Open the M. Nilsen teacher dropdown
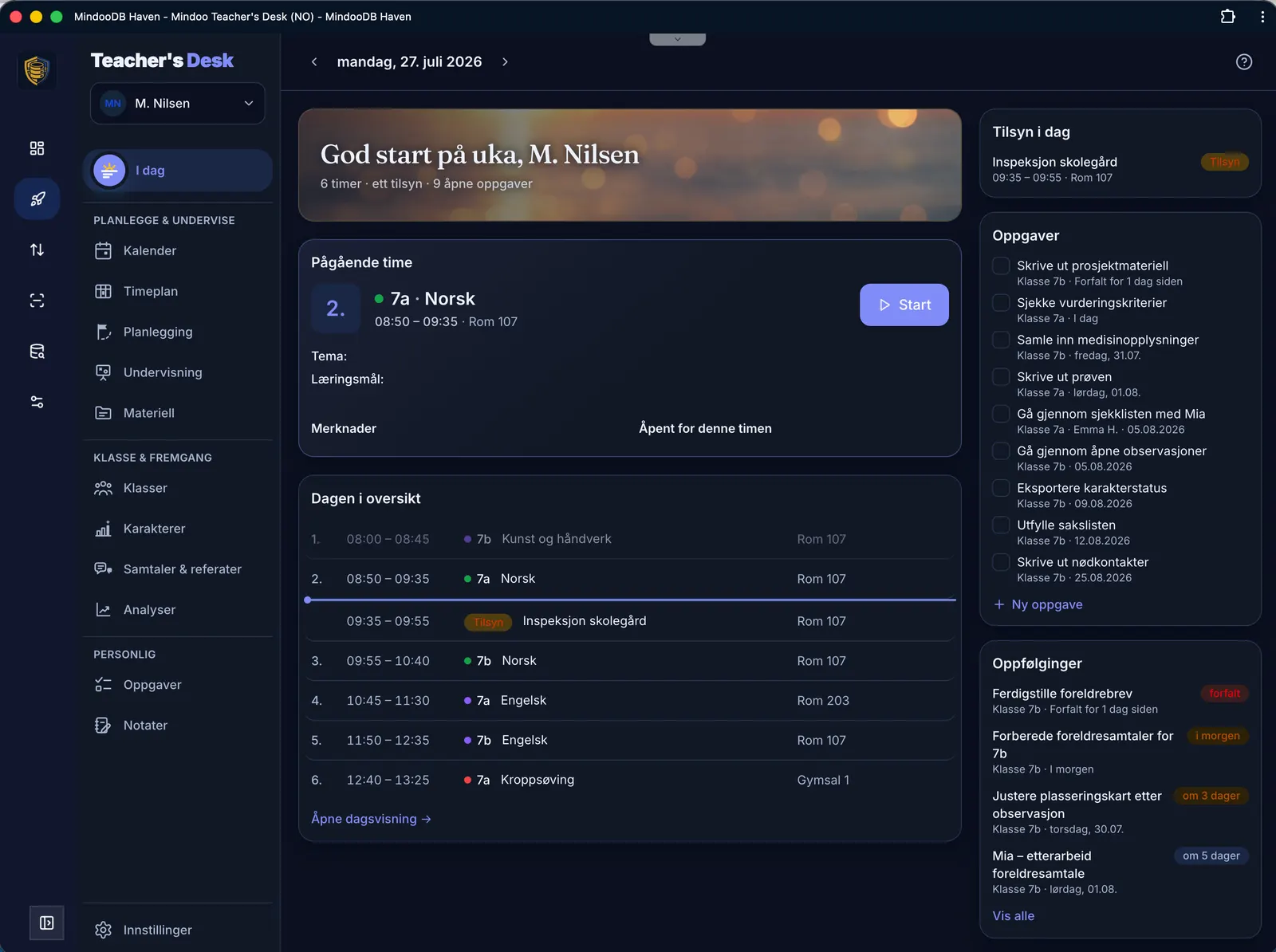Viewport: 1276px width, 952px height. [178, 104]
